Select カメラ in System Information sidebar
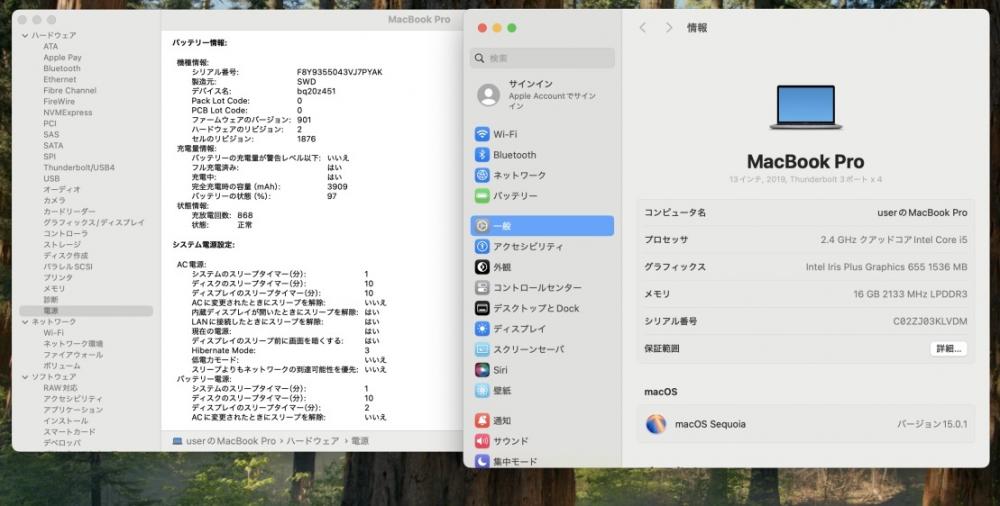 pos(54,200)
